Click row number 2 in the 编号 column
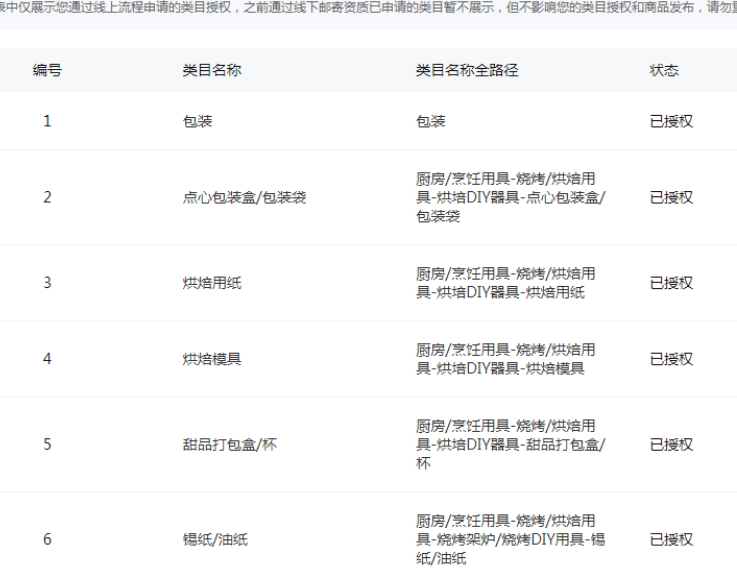 (x=47, y=197)
